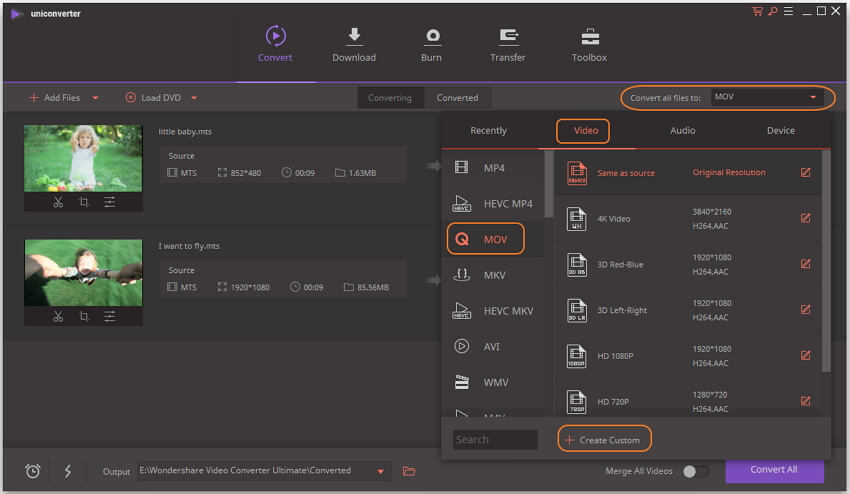Choose the 4K Video preset
This screenshot has width=850, height=494.
[x=688, y=219]
